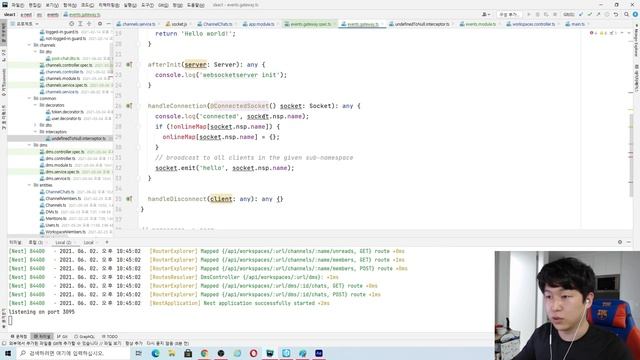Open Chrome from taskbar
Screen dimensions: 640x360
click(204, 353)
